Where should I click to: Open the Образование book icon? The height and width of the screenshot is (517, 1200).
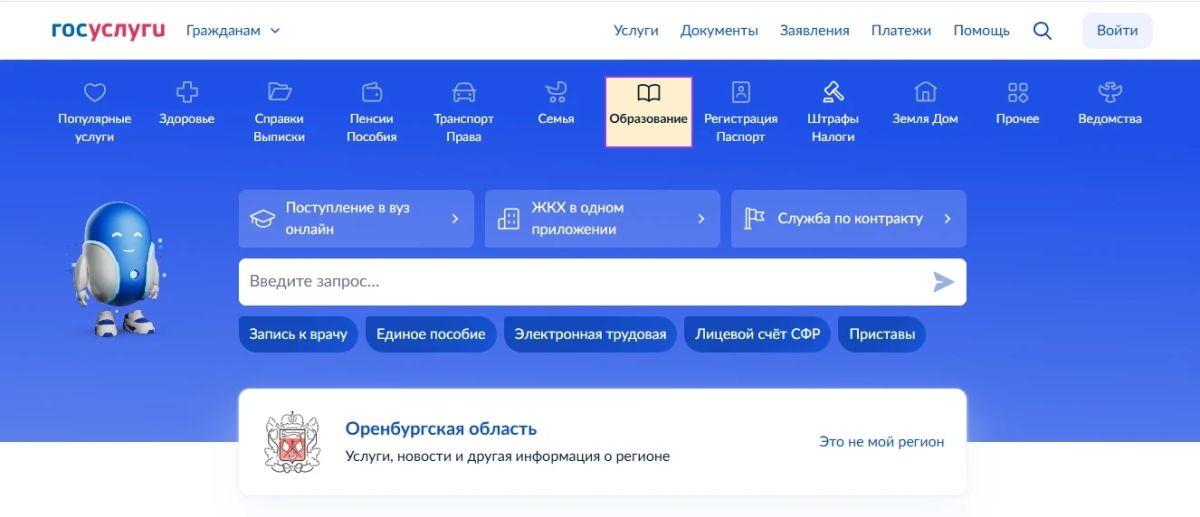tap(649, 93)
